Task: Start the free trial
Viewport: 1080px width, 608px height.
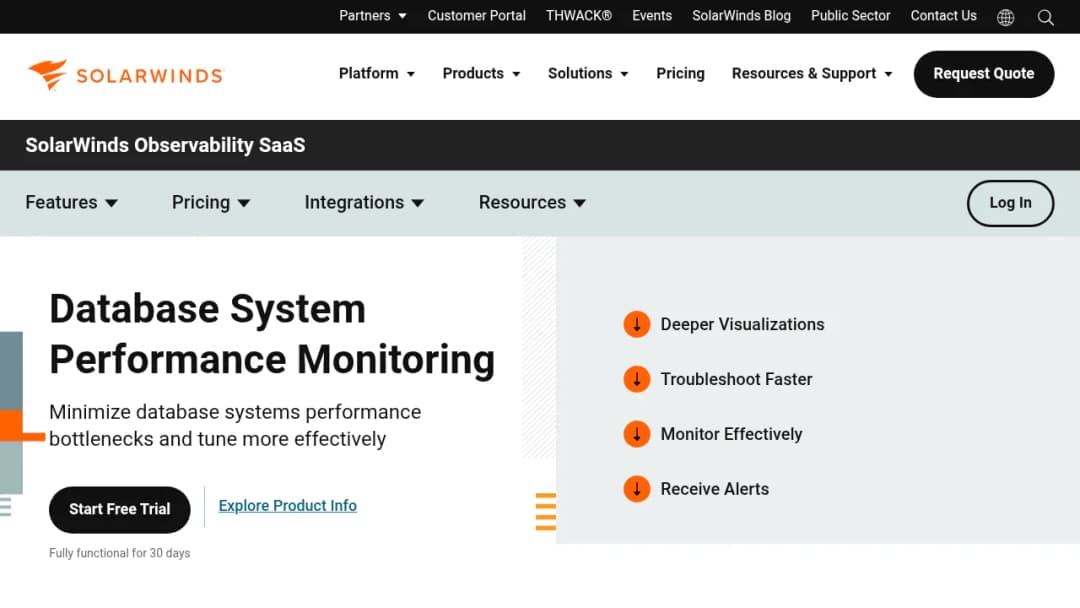Action: click(x=120, y=510)
